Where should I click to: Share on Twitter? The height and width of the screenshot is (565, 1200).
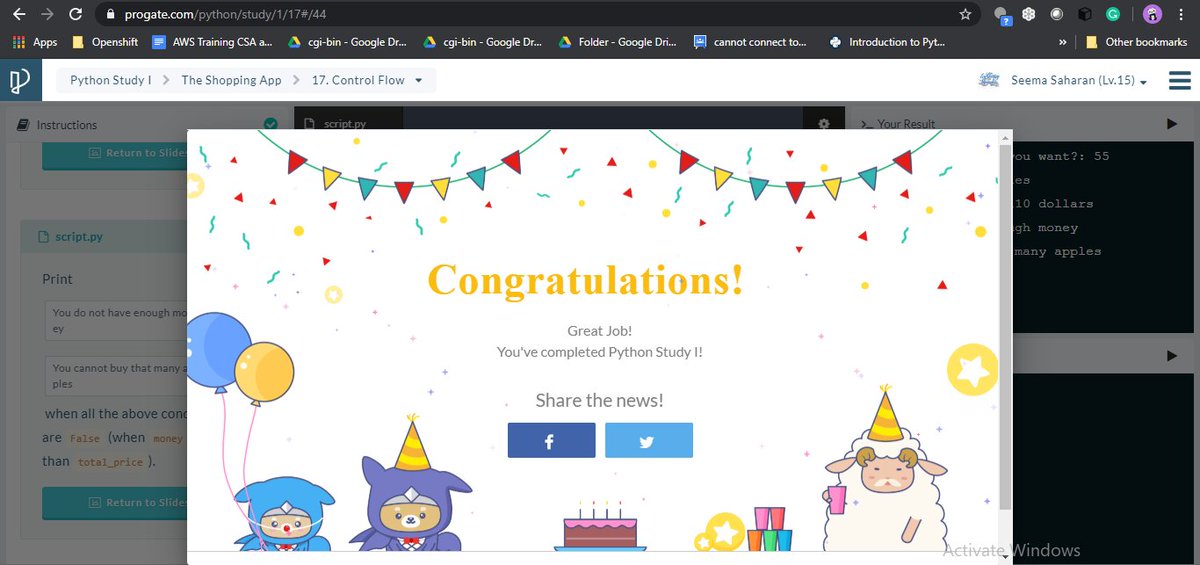point(648,441)
